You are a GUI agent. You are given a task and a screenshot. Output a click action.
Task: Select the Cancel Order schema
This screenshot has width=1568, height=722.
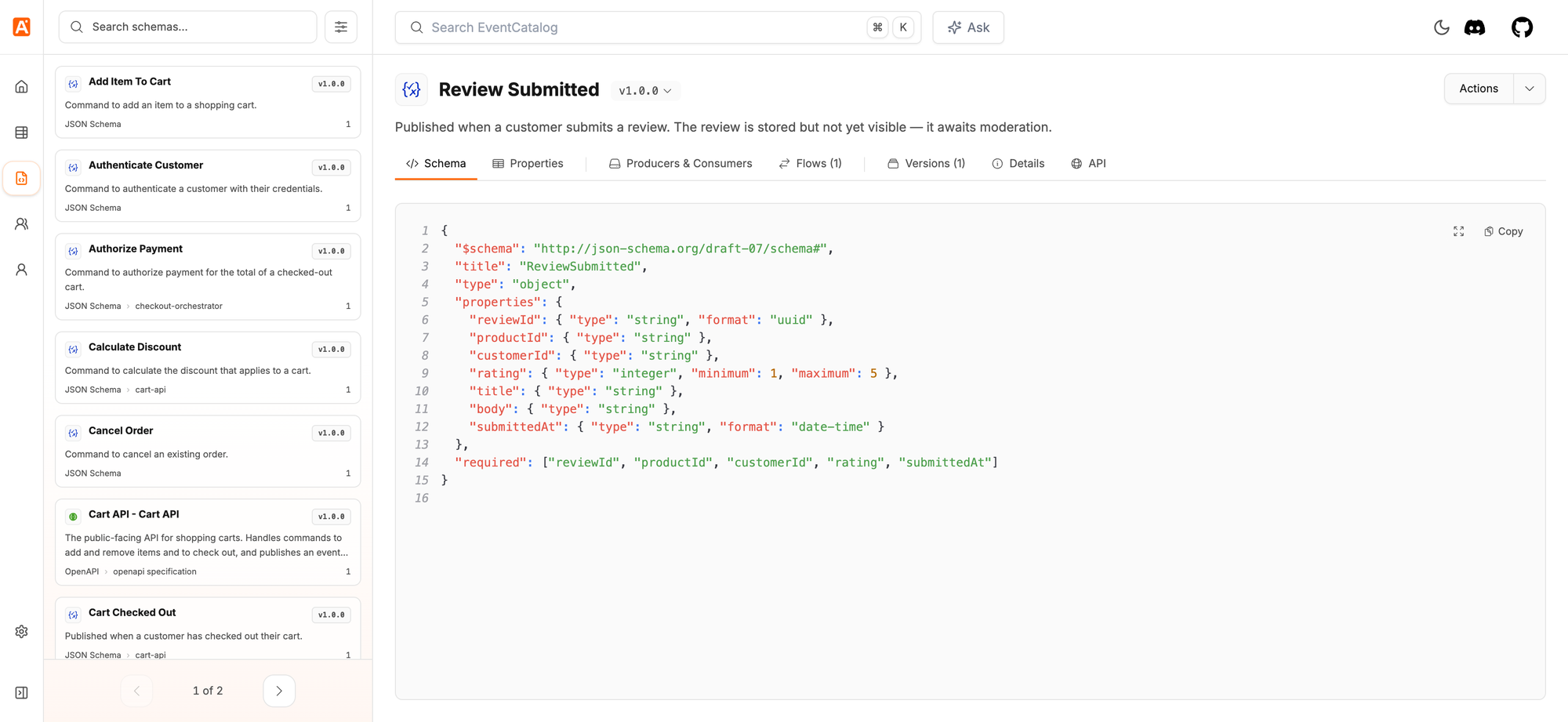pos(208,452)
